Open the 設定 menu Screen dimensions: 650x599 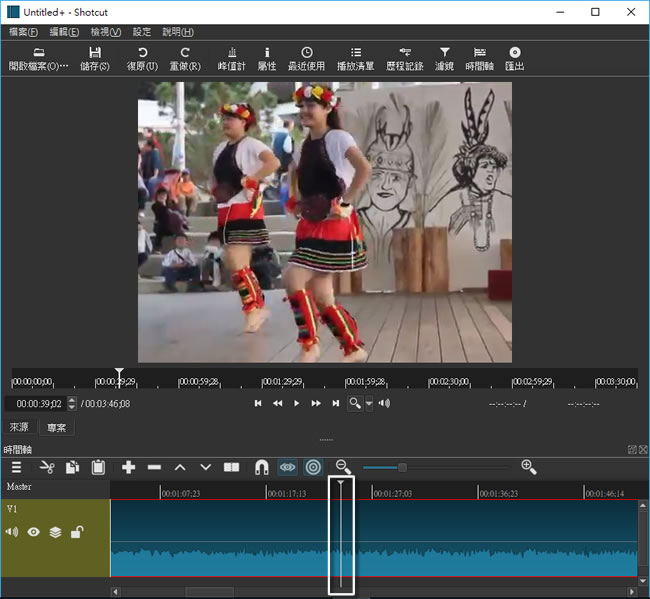(x=142, y=32)
